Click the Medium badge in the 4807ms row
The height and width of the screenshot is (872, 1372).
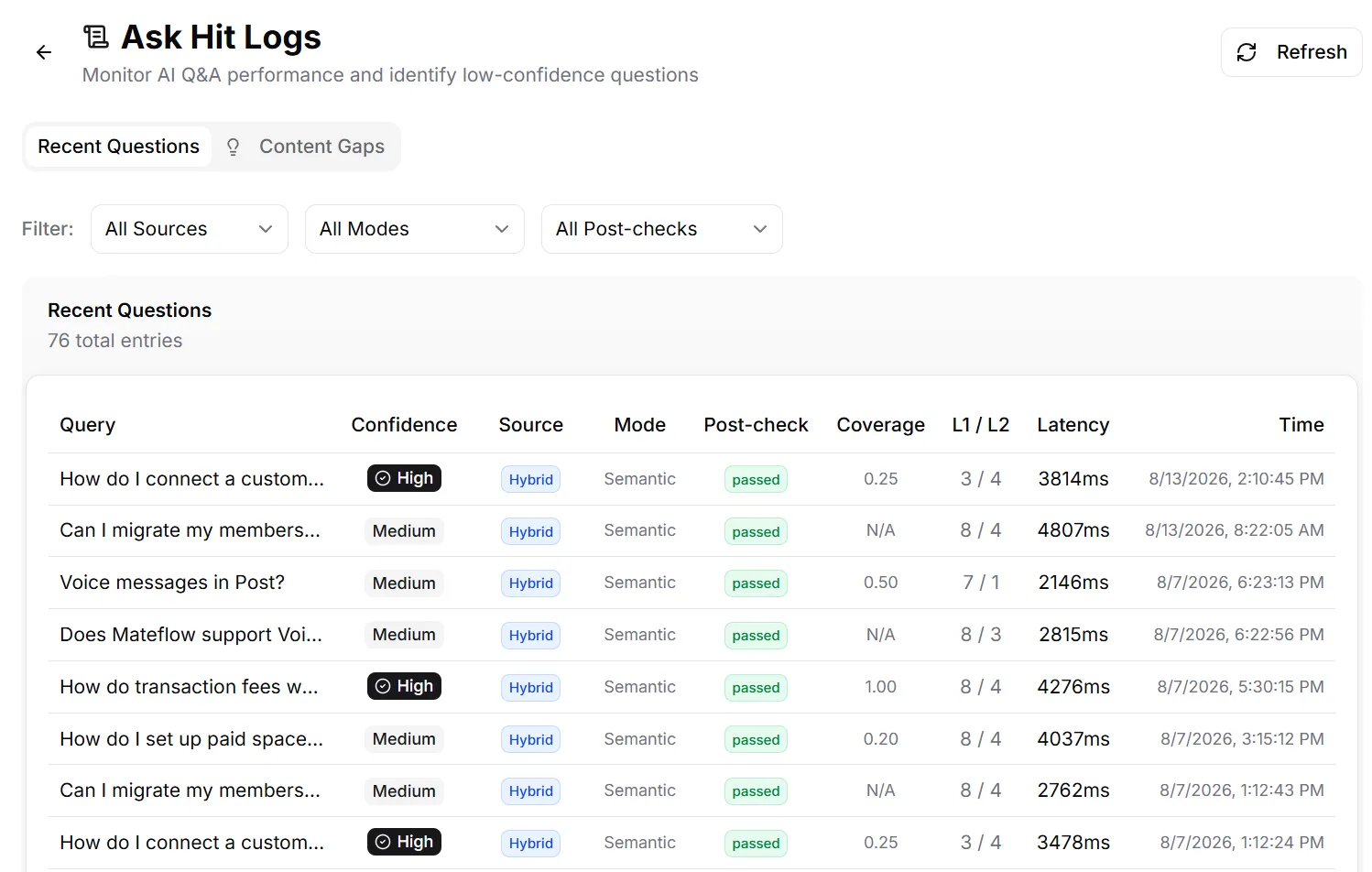(404, 531)
